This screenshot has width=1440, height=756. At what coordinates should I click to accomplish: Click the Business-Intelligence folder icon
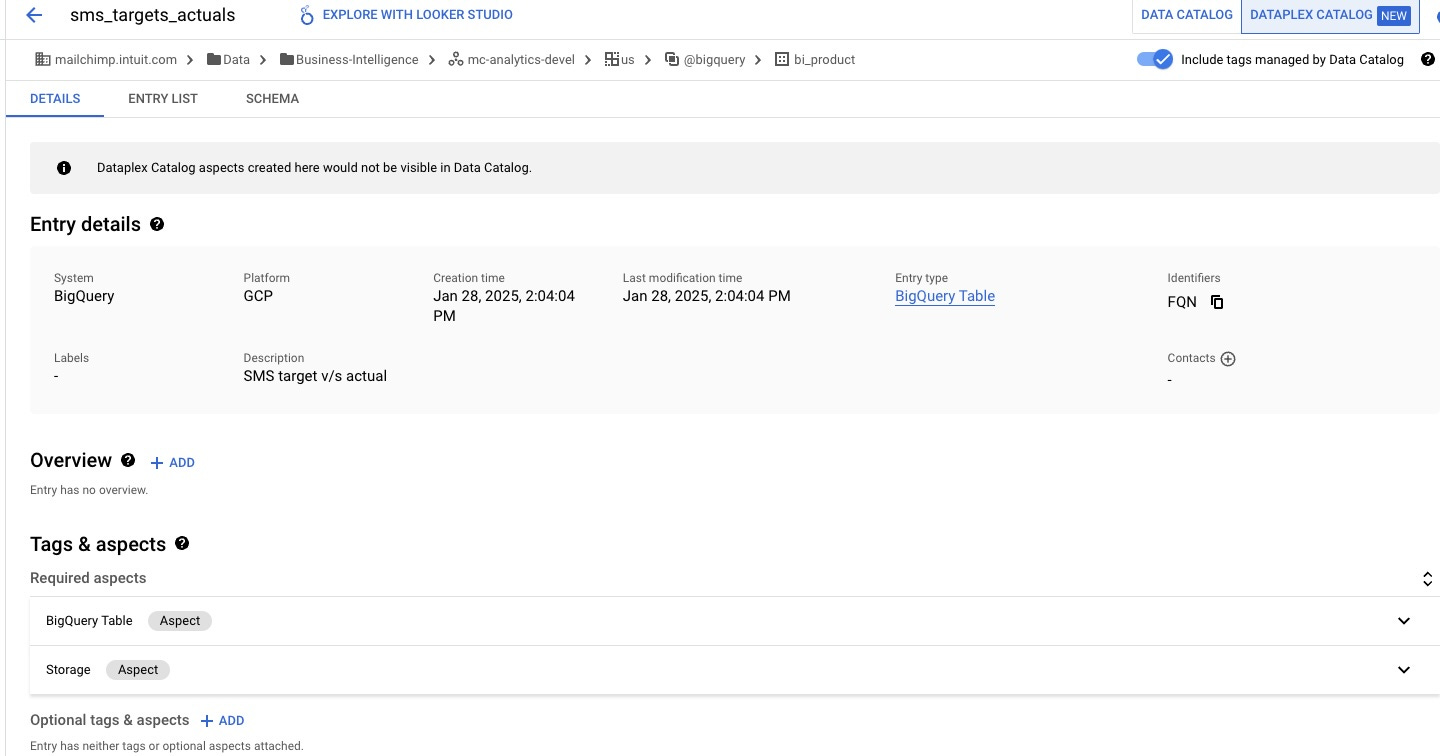click(x=287, y=59)
